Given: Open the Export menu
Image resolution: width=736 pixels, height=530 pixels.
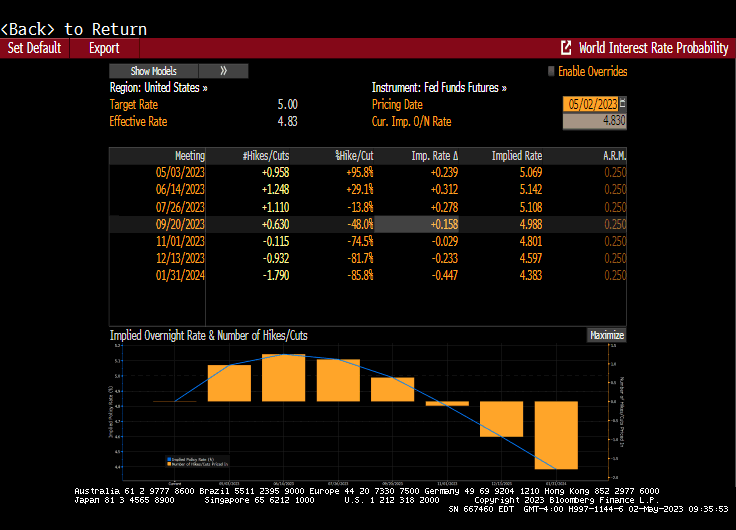Looking at the screenshot, I should point(104,48).
